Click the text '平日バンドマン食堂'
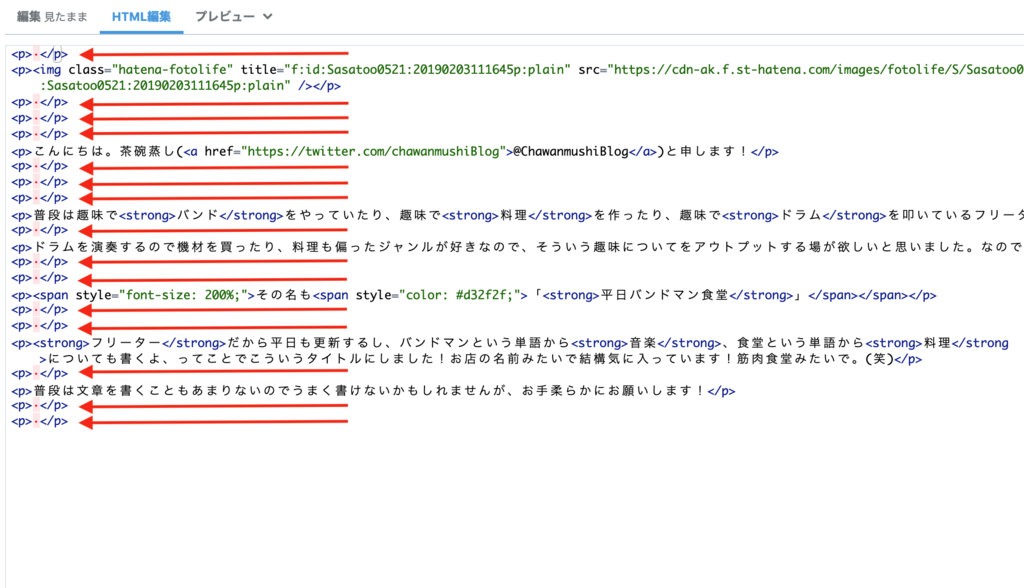1024x588 pixels. (664, 295)
